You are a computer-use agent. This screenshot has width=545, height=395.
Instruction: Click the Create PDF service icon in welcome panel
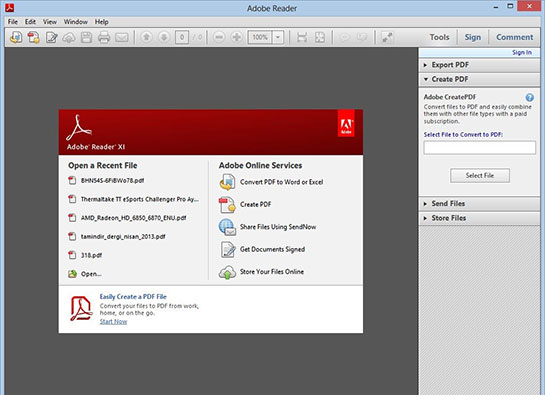[x=227, y=204]
